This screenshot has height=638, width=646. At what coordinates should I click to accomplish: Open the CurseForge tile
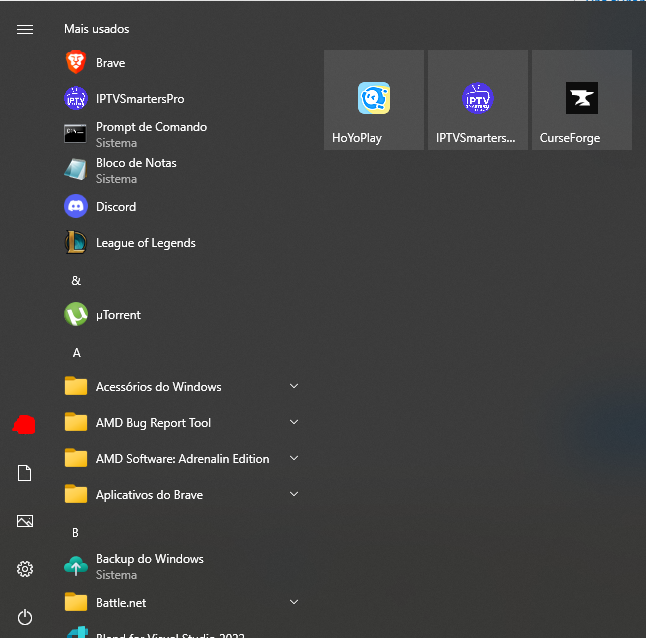pos(582,100)
